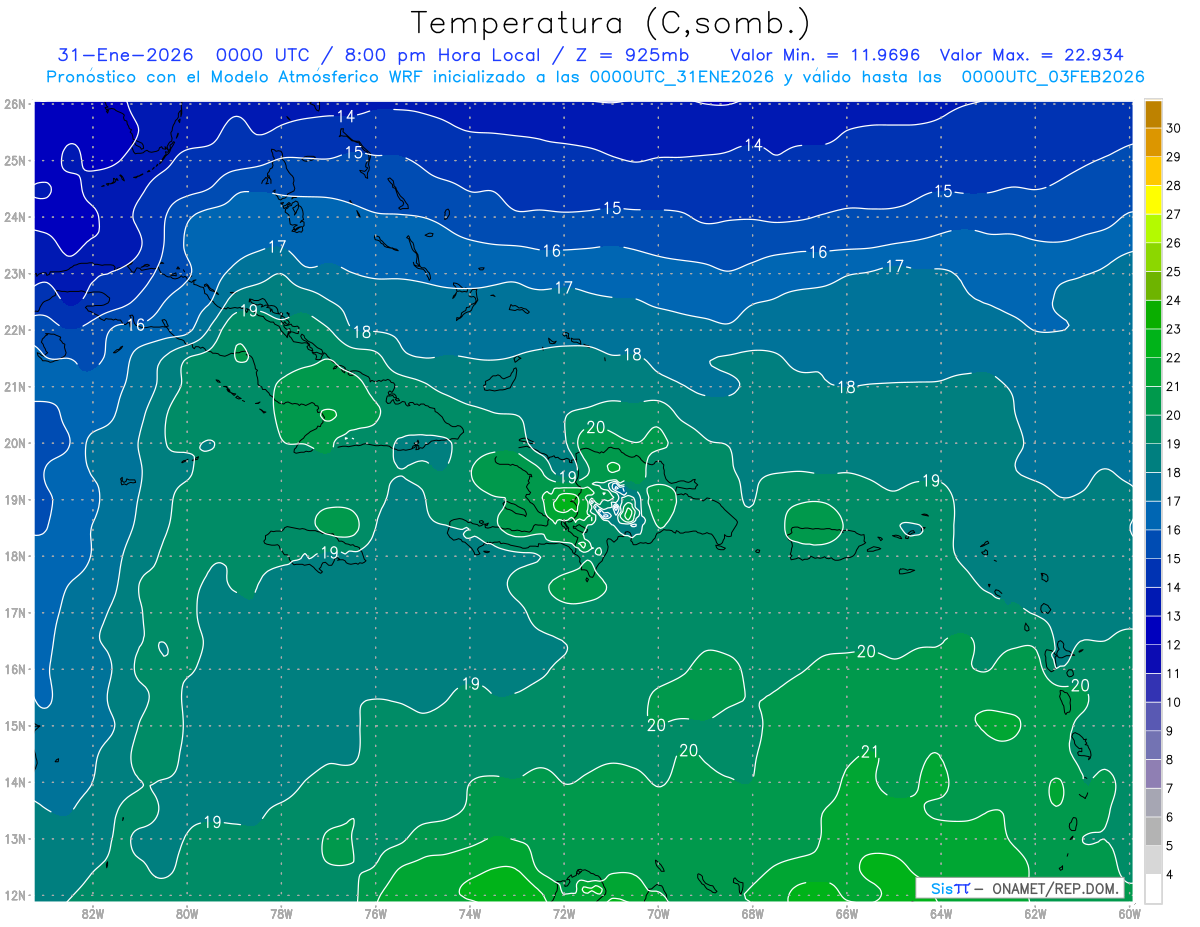
Task: Click the '16N' latitude axis label
Action: tap(15, 669)
